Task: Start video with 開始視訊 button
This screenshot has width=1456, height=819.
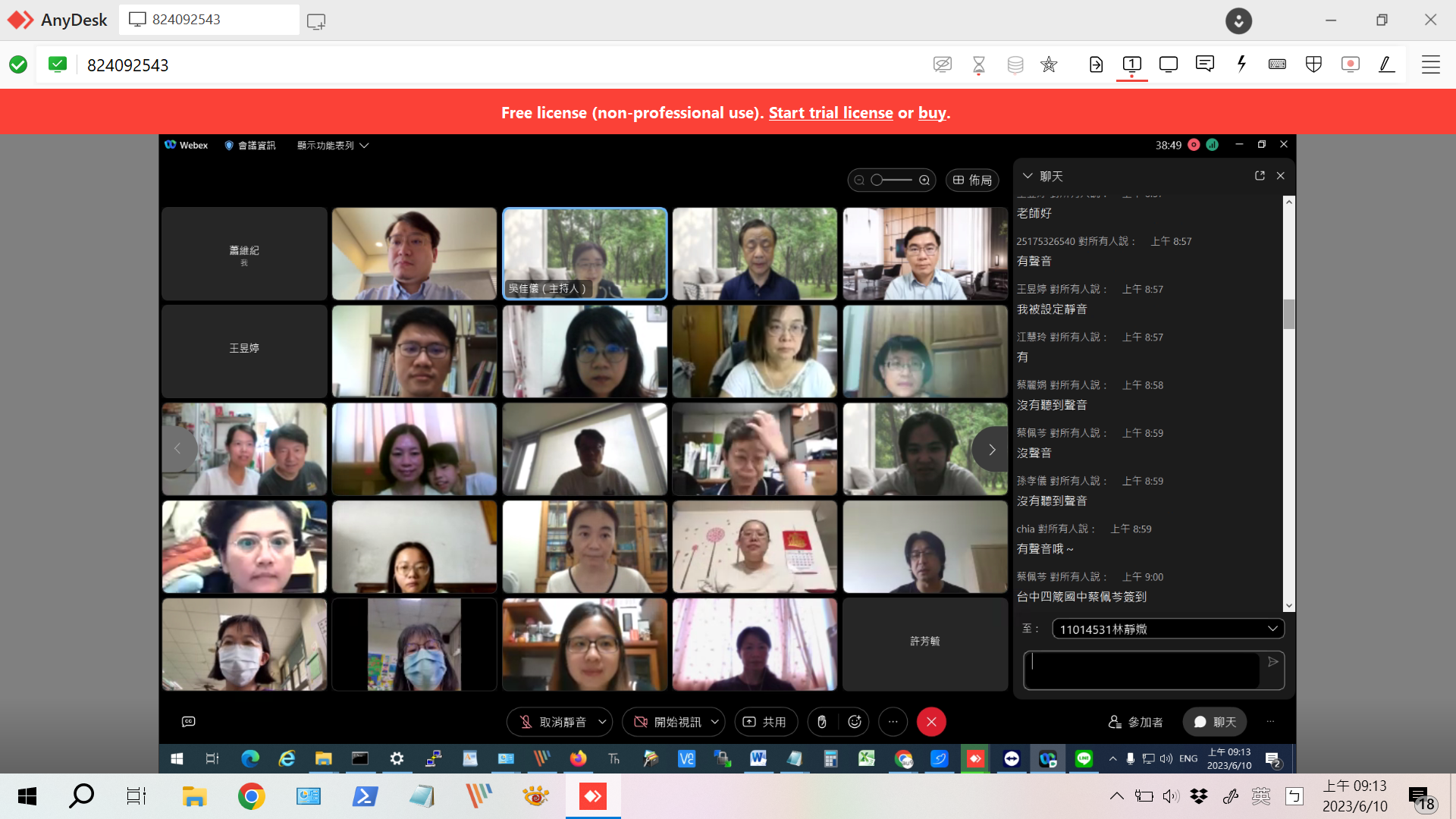Action: 667,722
